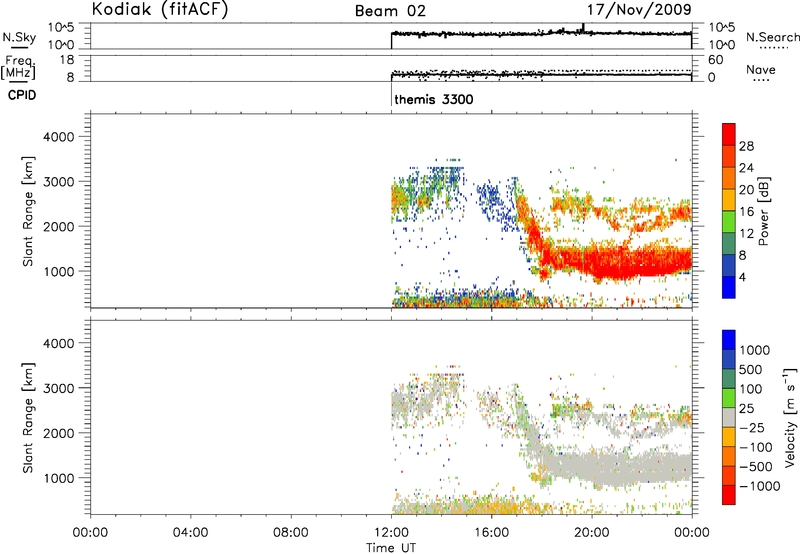The height and width of the screenshot is (554, 800).
Task: Click the '100' tick on the Velocity colorbar
Action: point(751,389)
